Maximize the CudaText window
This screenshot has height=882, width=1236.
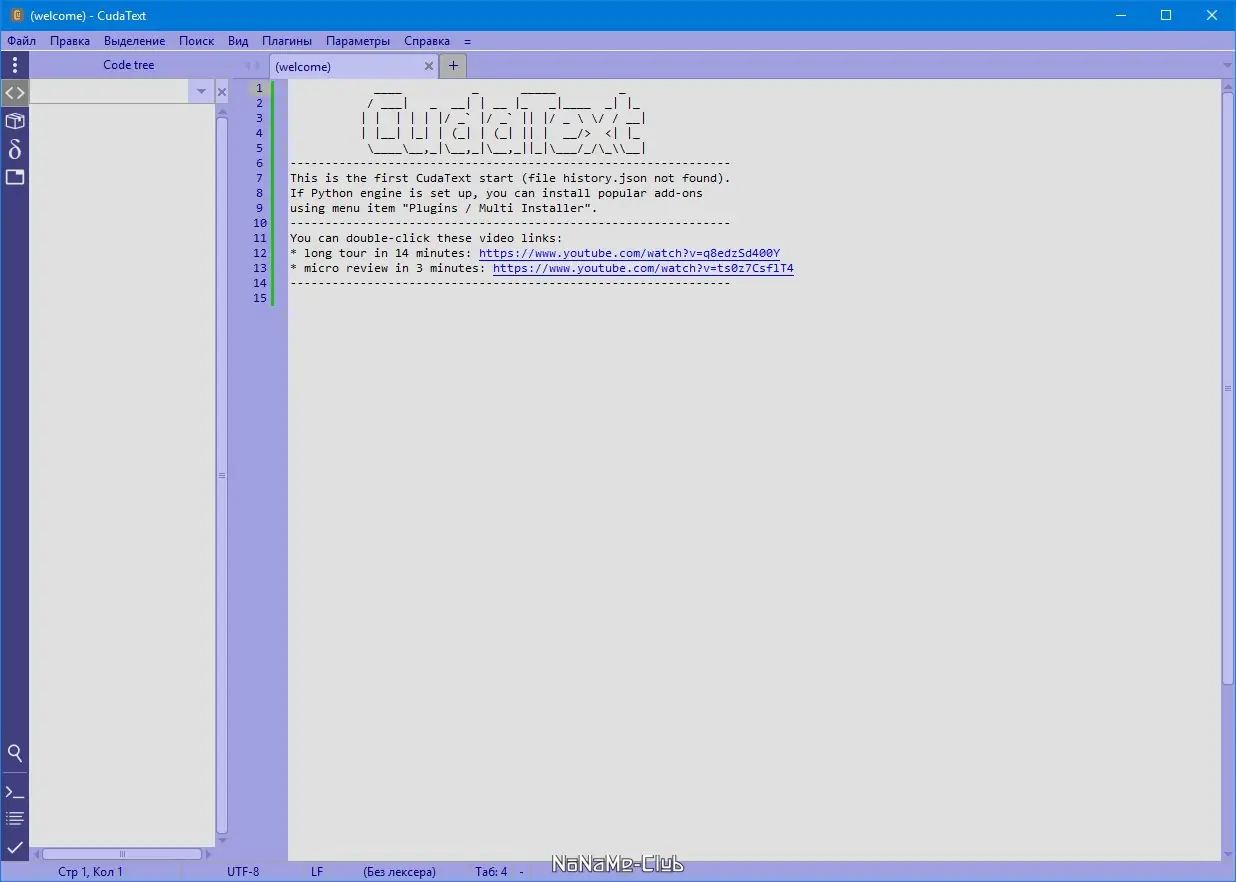tap(1166, 15)
